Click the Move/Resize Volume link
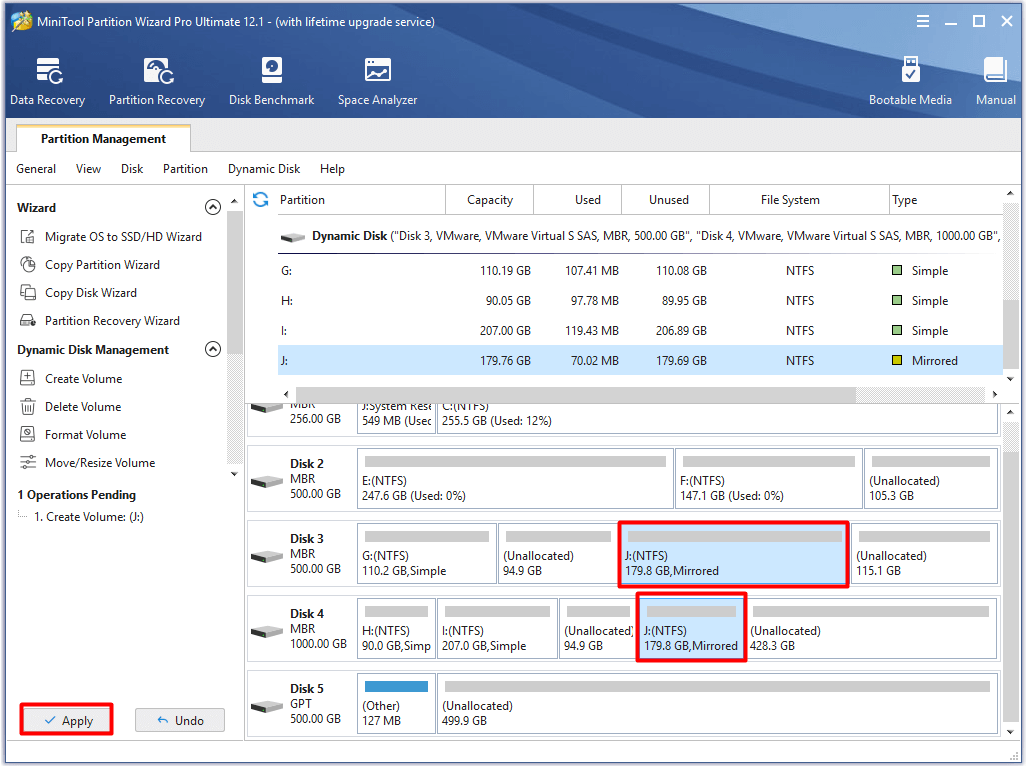This screenshot has width=1027, height=766. click(x=100, y=463)
